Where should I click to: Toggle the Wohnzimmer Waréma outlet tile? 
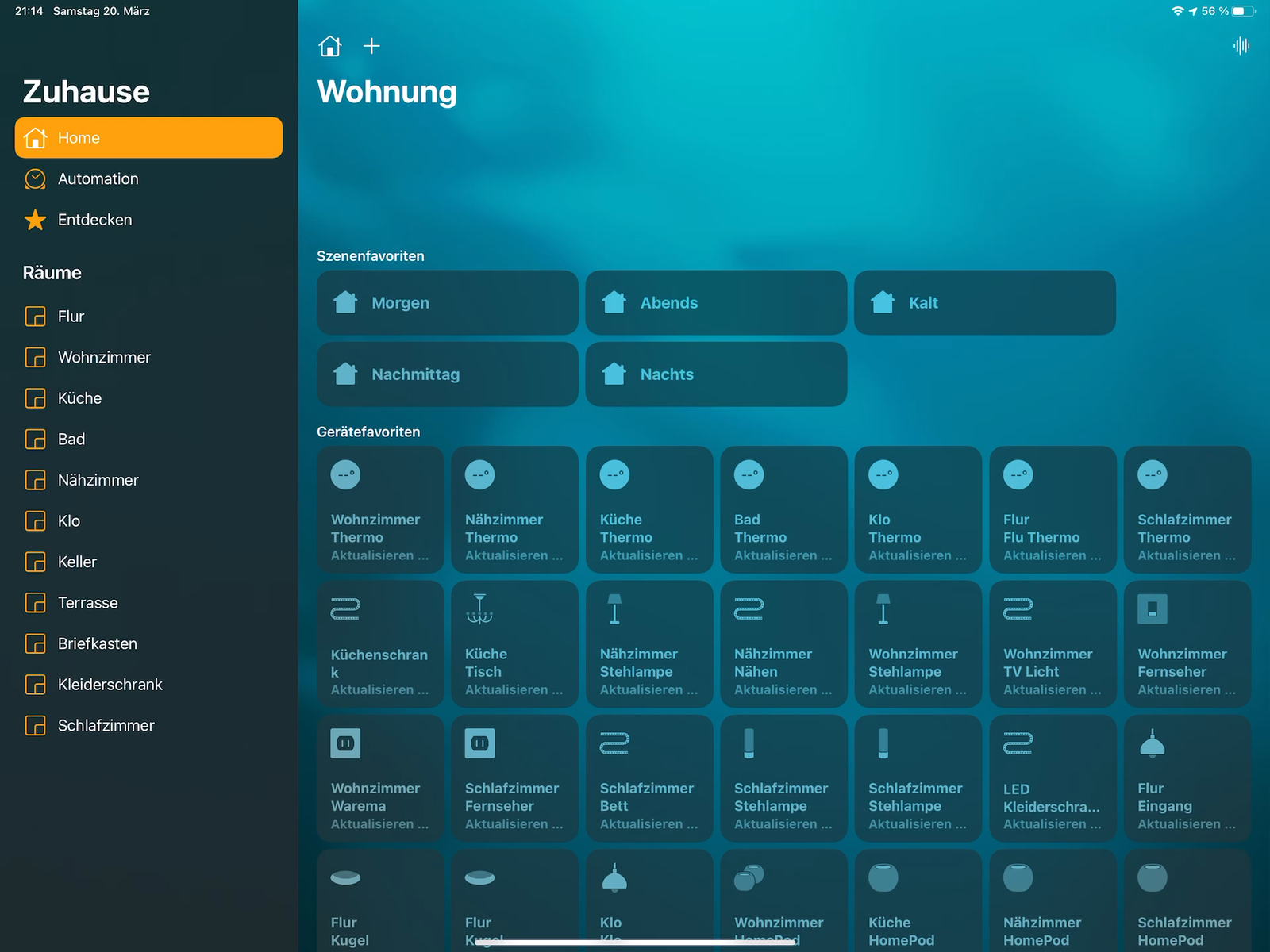(379, 778)
